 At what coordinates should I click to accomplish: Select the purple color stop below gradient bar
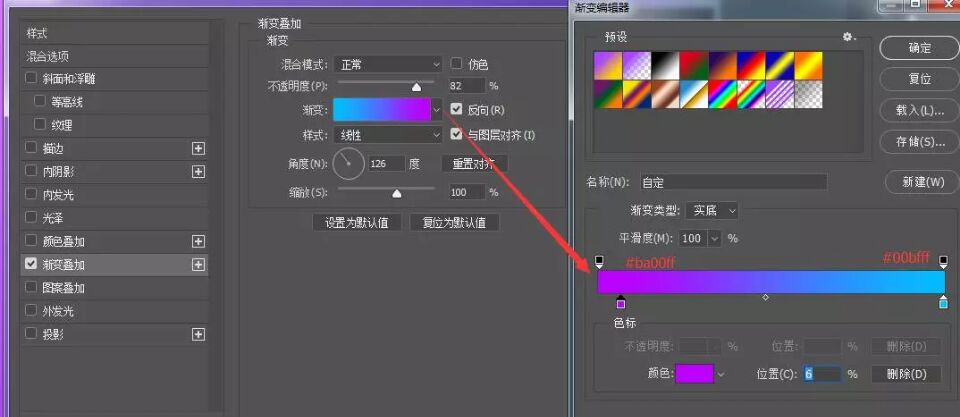tap(621, 302)
